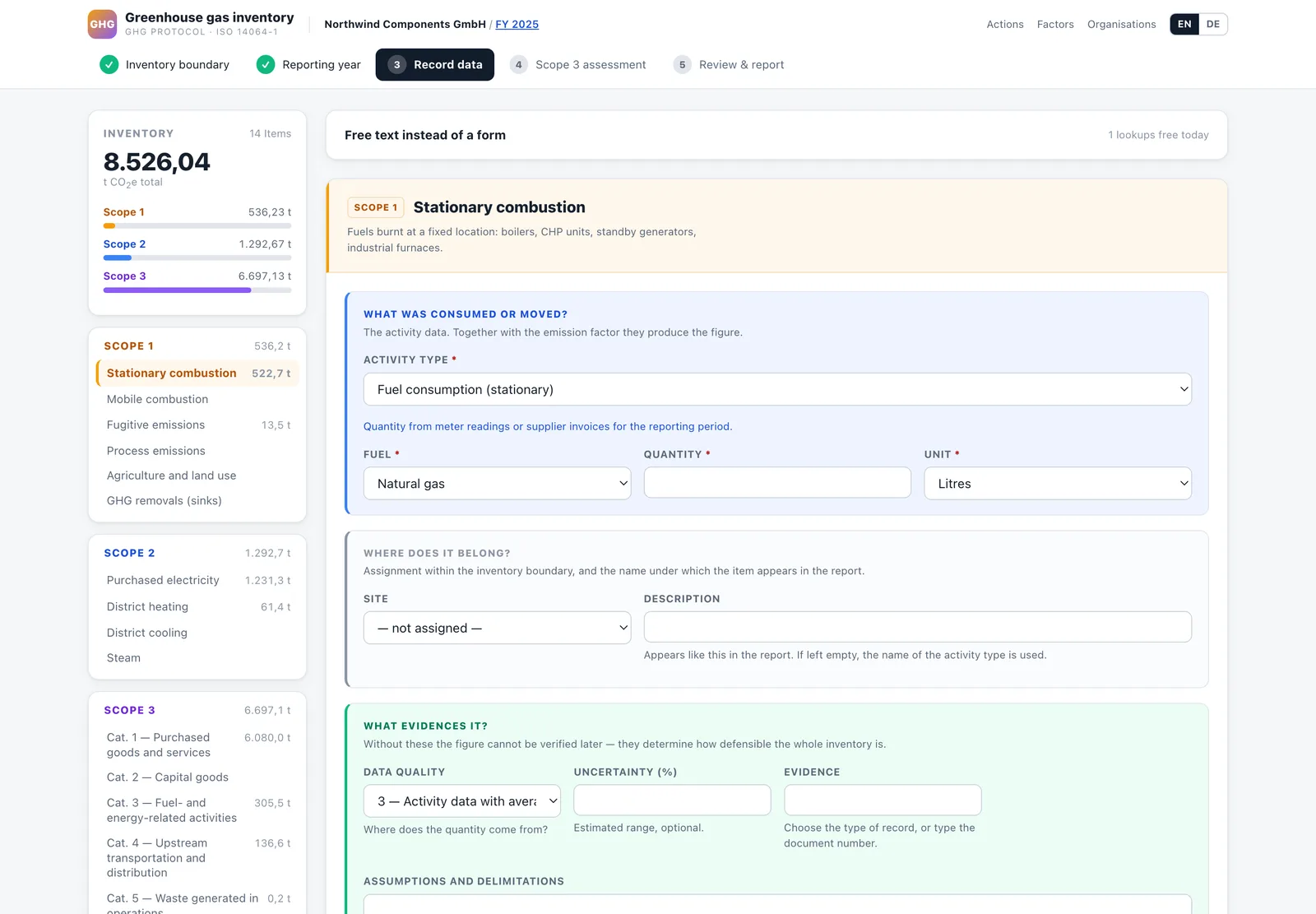Go to Record data step

point(435,64)
